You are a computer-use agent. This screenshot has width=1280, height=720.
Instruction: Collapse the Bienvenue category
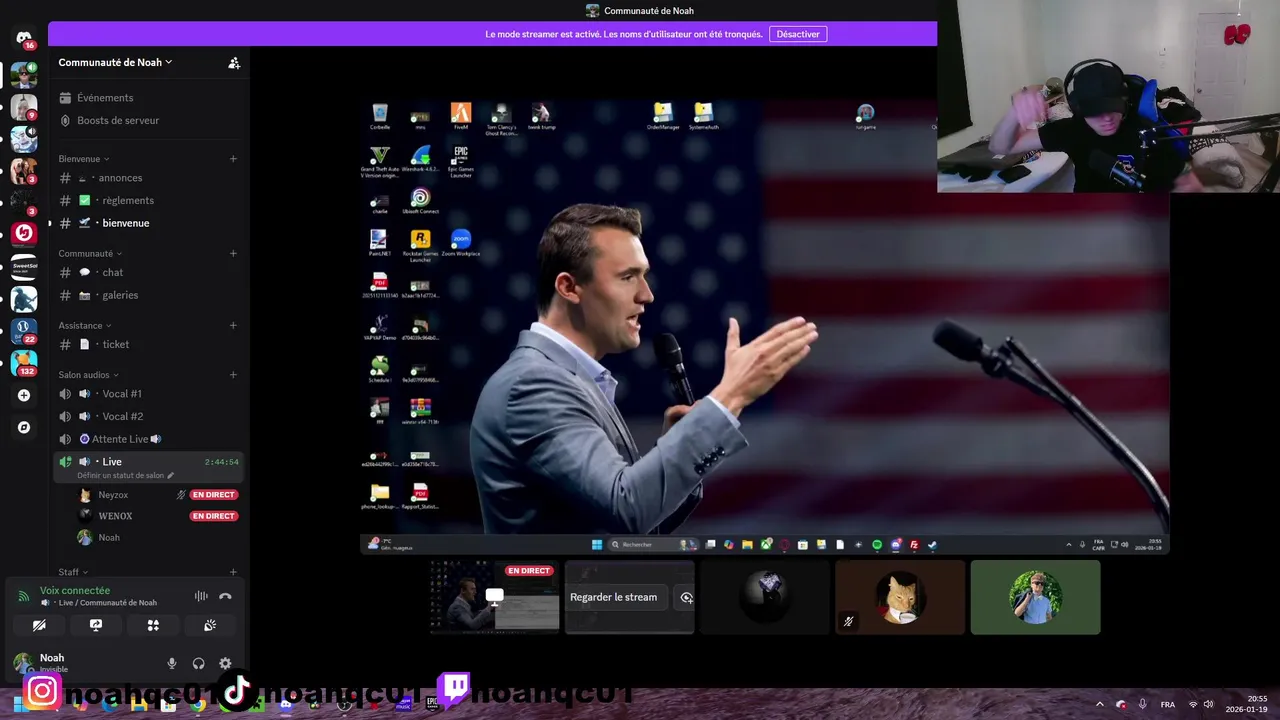tap(84, 159)
